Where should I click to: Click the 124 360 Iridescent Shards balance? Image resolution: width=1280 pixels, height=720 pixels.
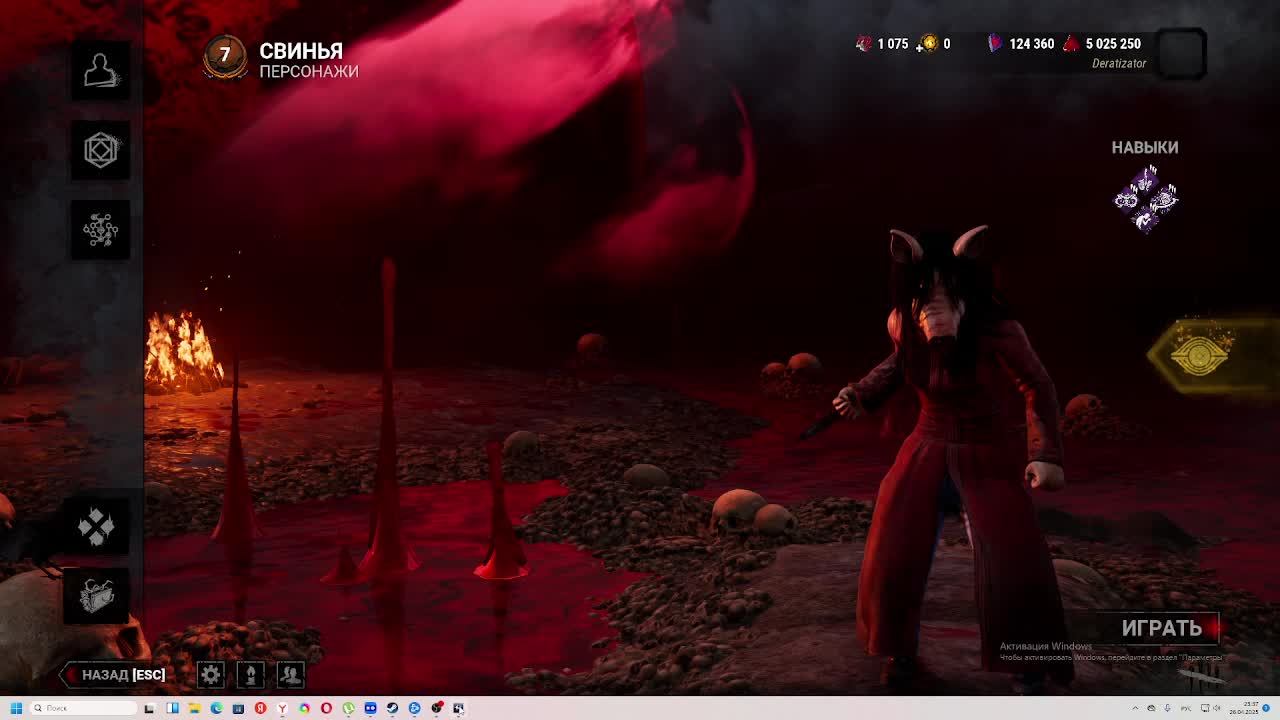point(1021,44)
